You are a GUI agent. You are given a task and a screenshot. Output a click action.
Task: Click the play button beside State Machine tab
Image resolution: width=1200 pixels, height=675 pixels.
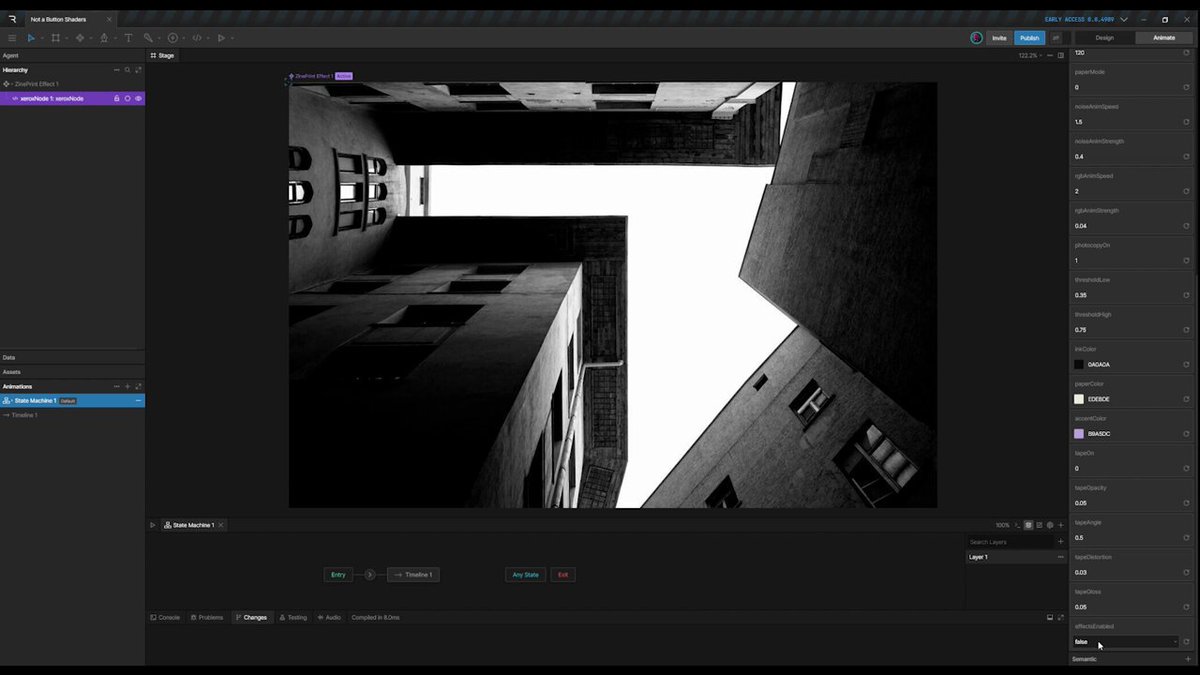click(153, 525)
